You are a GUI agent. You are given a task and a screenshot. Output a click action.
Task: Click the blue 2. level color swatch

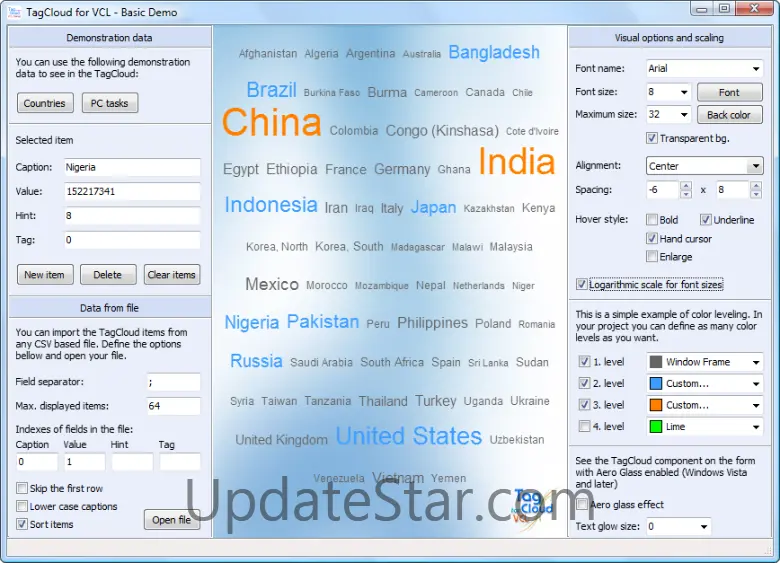tap(656, 383)
